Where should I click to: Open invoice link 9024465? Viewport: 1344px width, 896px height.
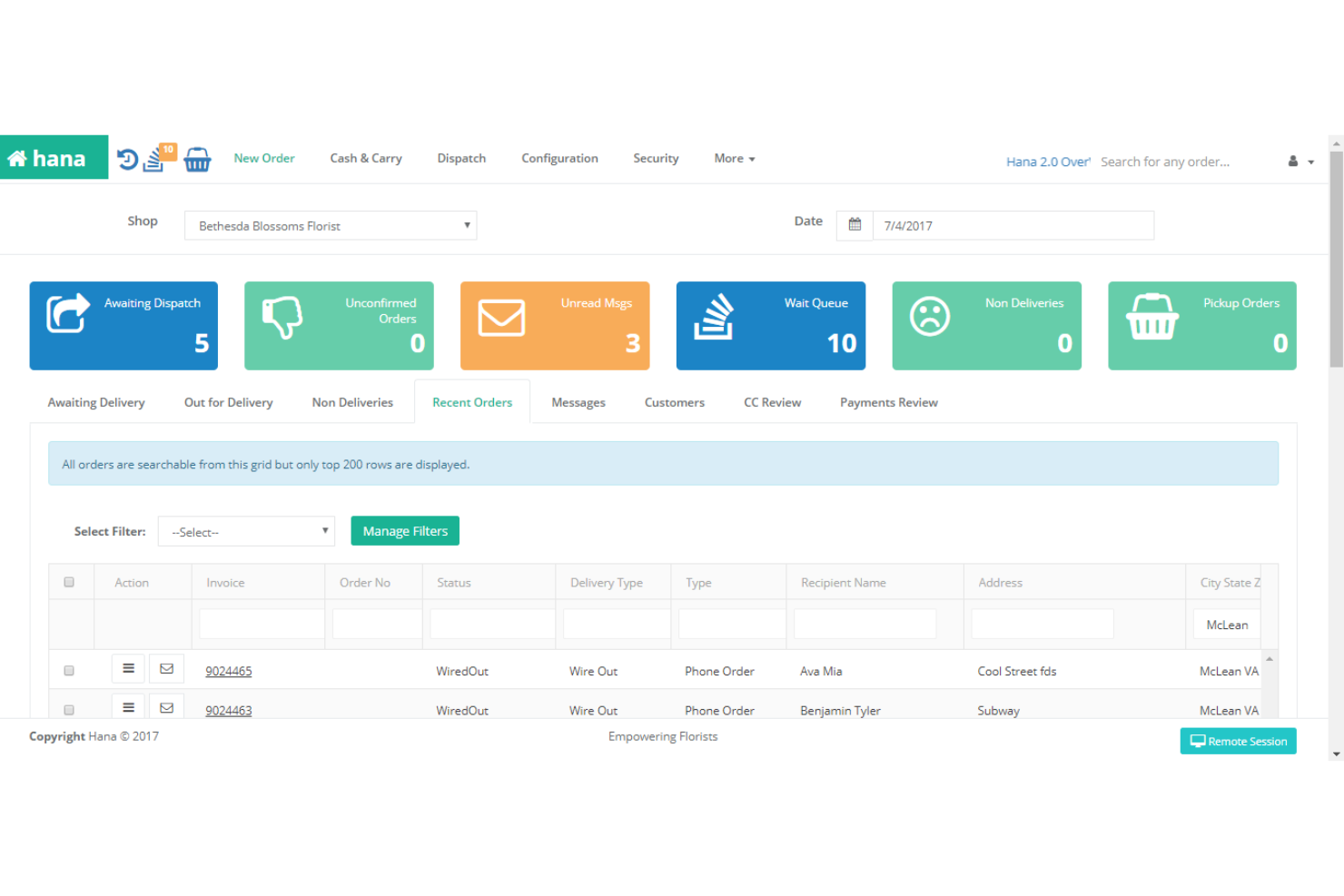click(229, 671)
